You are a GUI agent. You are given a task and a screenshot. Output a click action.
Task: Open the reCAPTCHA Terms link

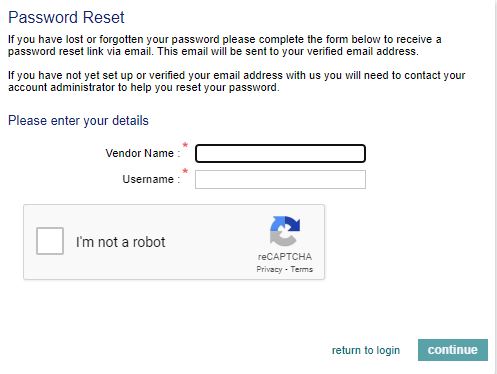pyautogui.click(x=301, y=269)
